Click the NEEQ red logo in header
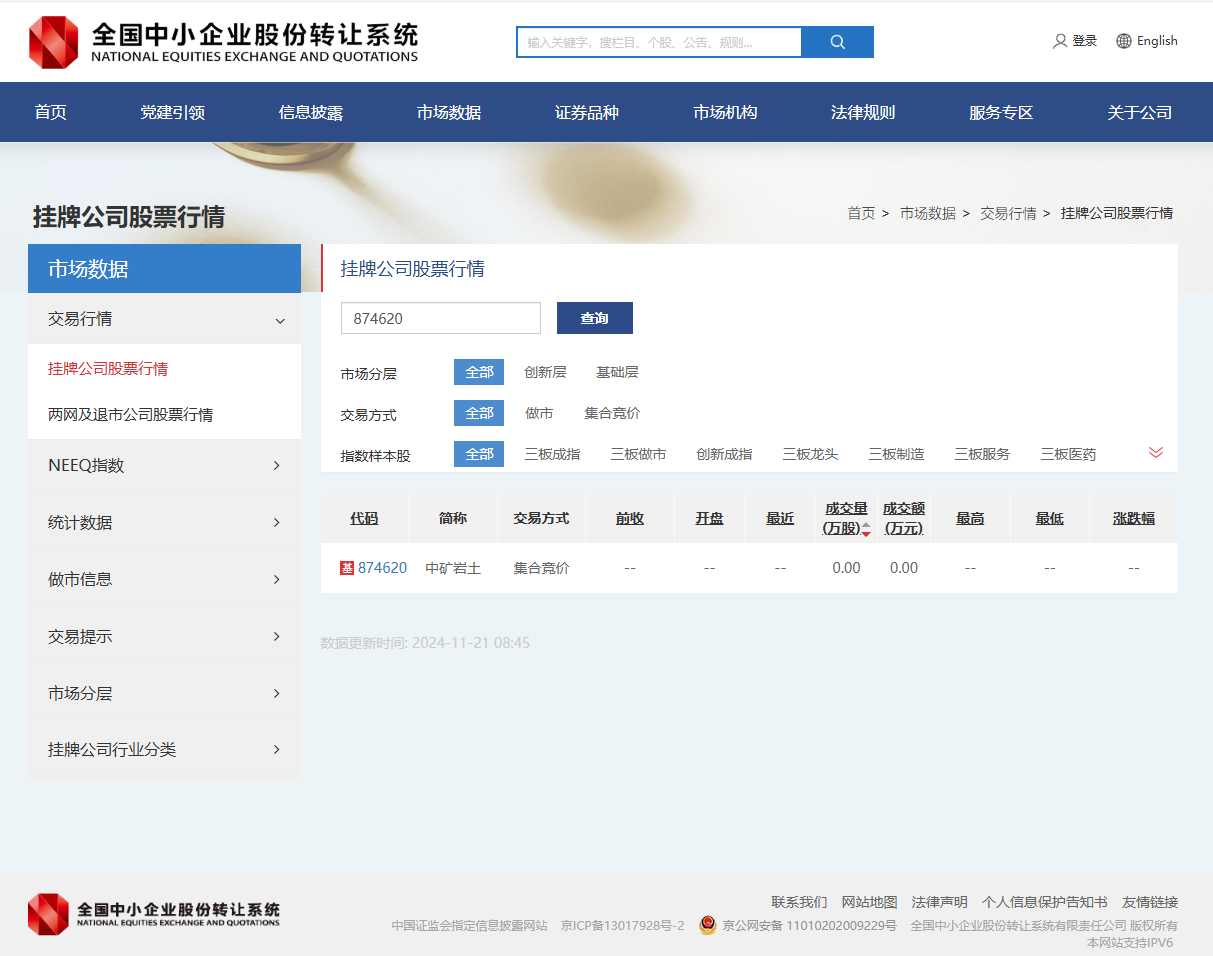The height and width of the screenshot is (956, 1213). pos(54,42)
